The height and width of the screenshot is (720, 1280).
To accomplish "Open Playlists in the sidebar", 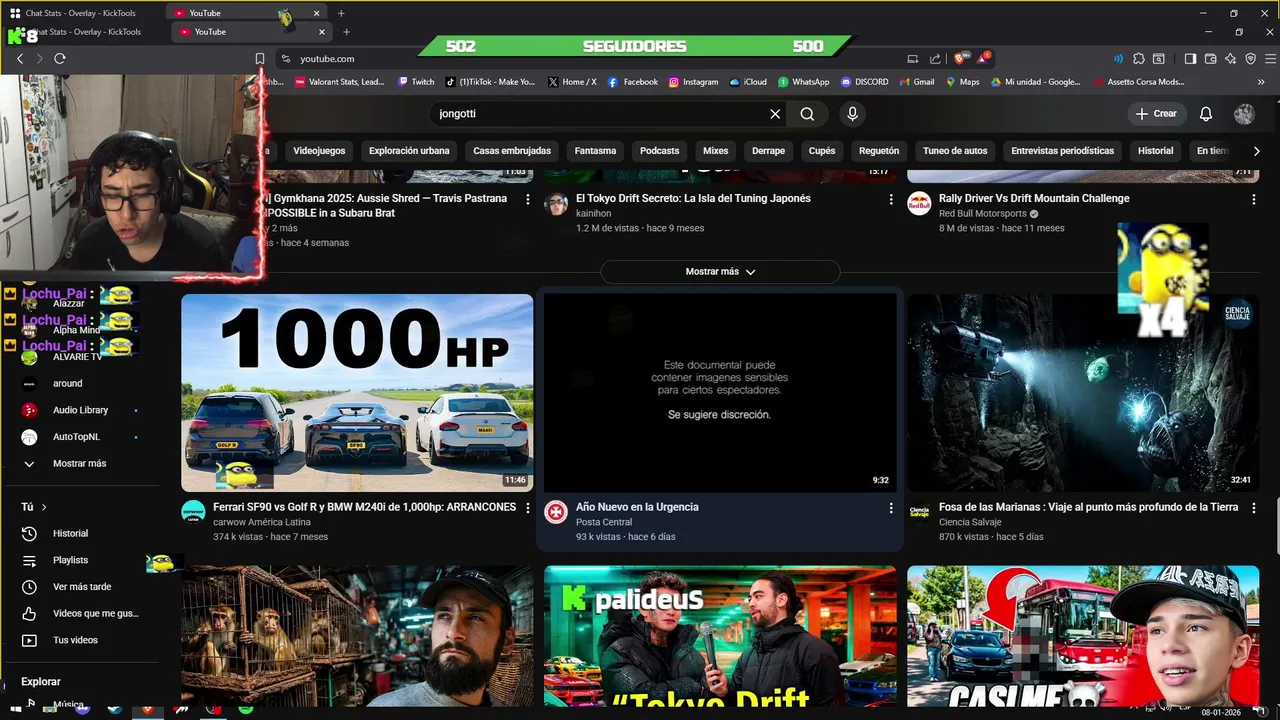I will pos(70,561).
